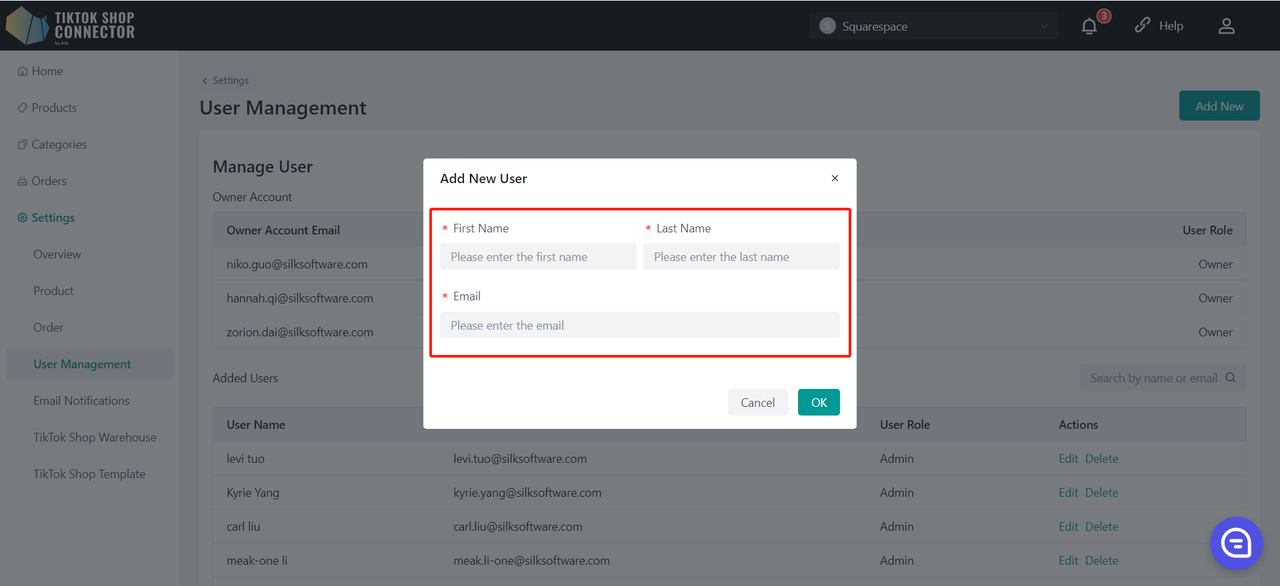1280x586 pixels.
Task: Focus the First Name field
Action: click(538, 257)
